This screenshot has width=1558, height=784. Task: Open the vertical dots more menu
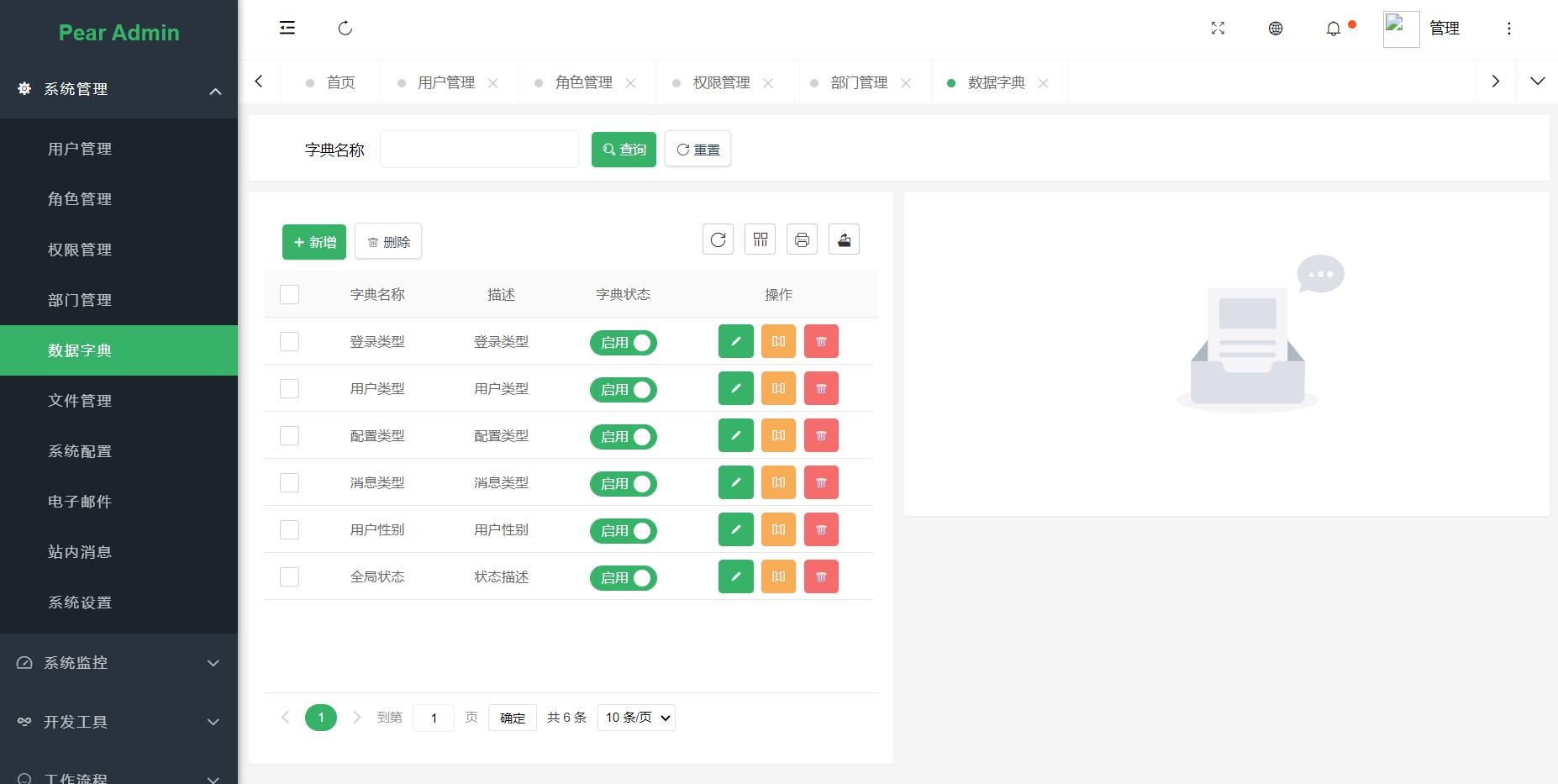click(1509, 29)
